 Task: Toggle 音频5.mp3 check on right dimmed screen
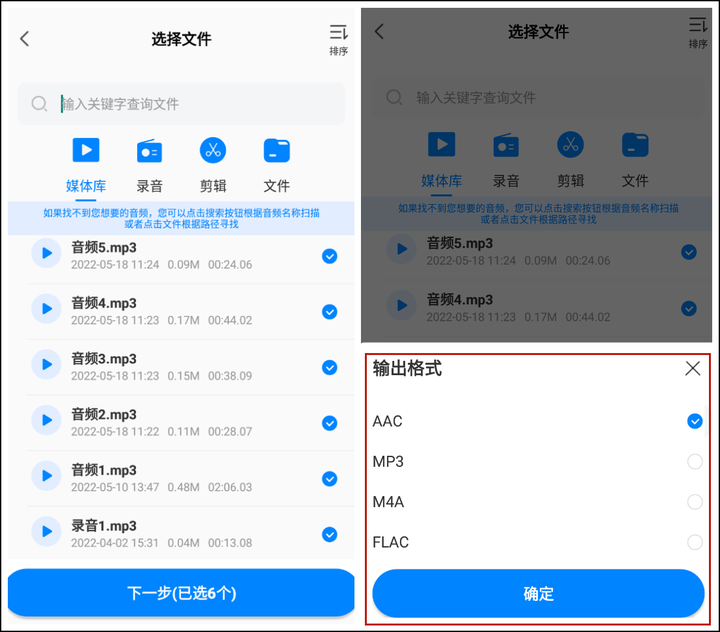[x=689, y=252]
